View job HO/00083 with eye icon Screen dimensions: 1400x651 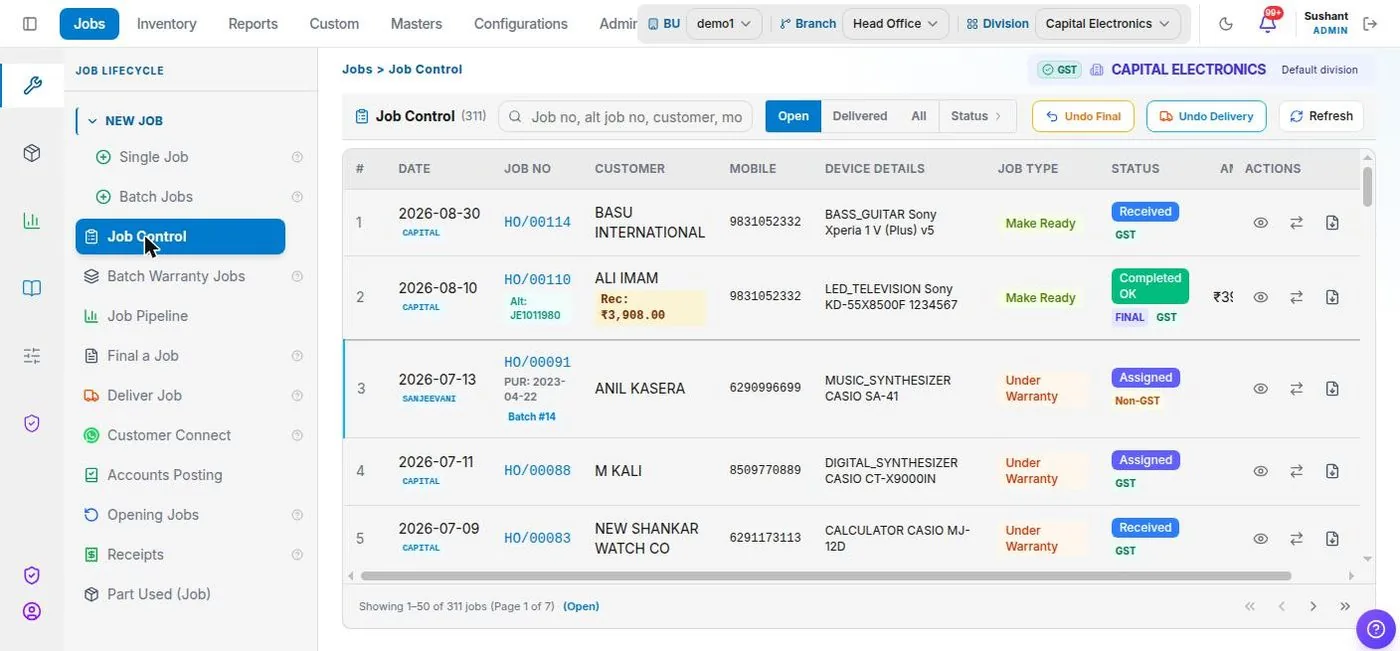coord(1261,538)
